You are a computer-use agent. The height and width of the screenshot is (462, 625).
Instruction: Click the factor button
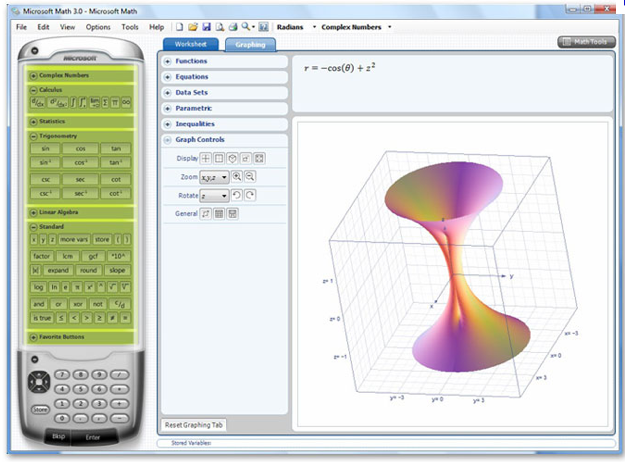(42, 256)
